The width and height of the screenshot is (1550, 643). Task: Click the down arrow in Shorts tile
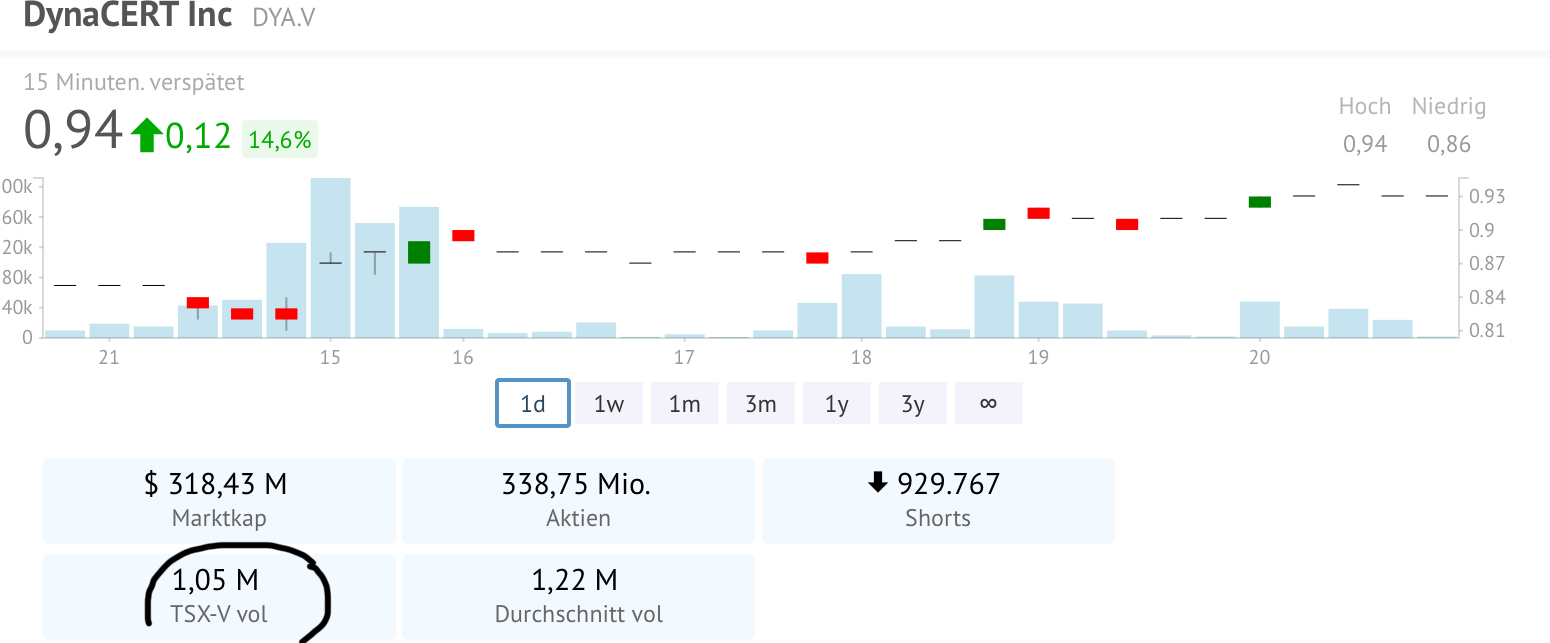878,484
